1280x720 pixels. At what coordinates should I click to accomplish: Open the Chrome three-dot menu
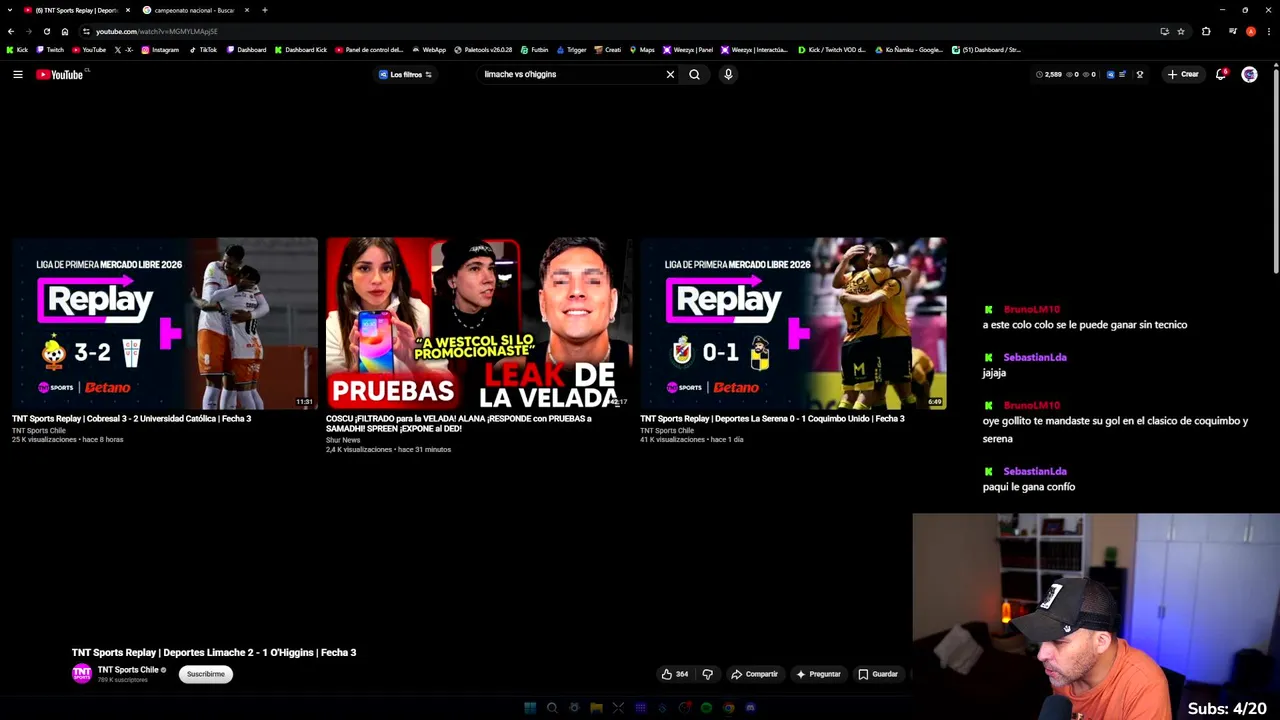[1268, 31]
